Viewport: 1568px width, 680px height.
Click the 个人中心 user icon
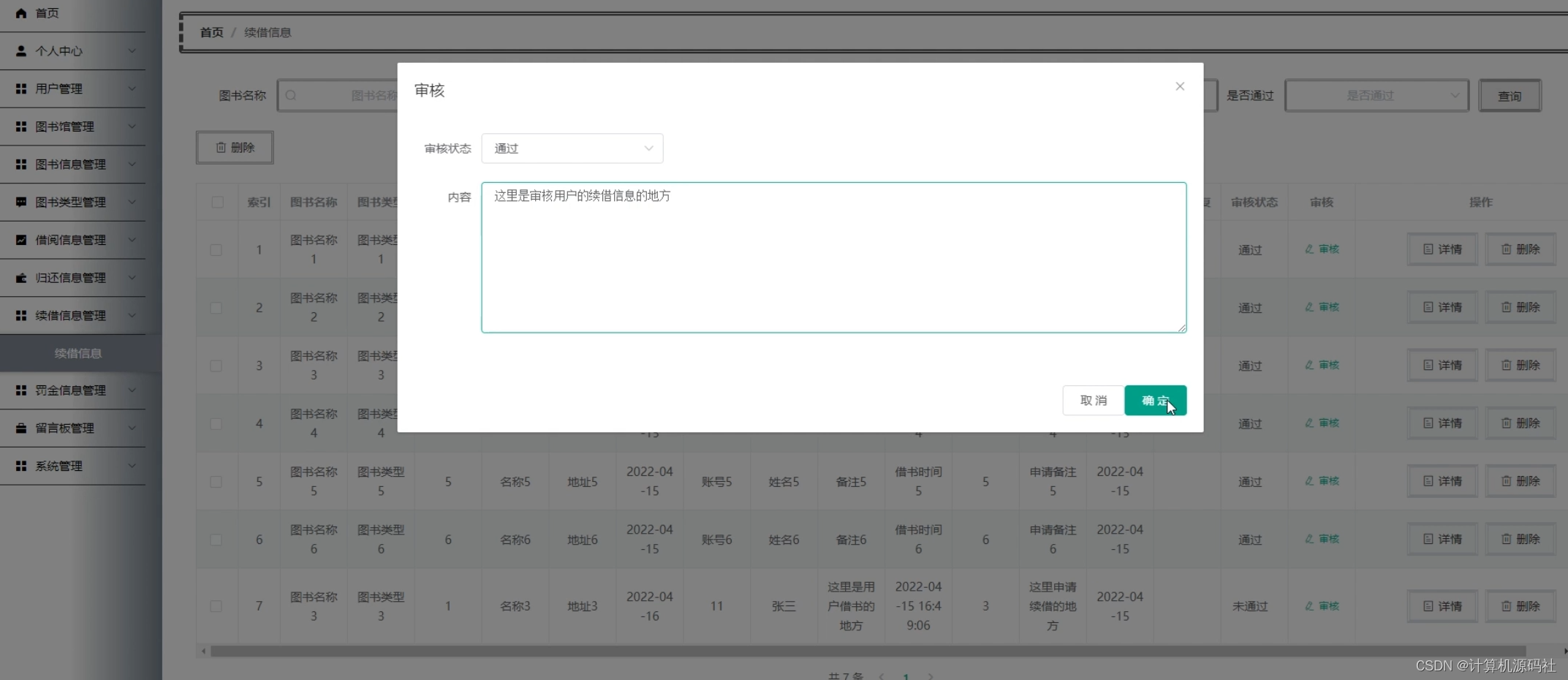tap(21, 51)
